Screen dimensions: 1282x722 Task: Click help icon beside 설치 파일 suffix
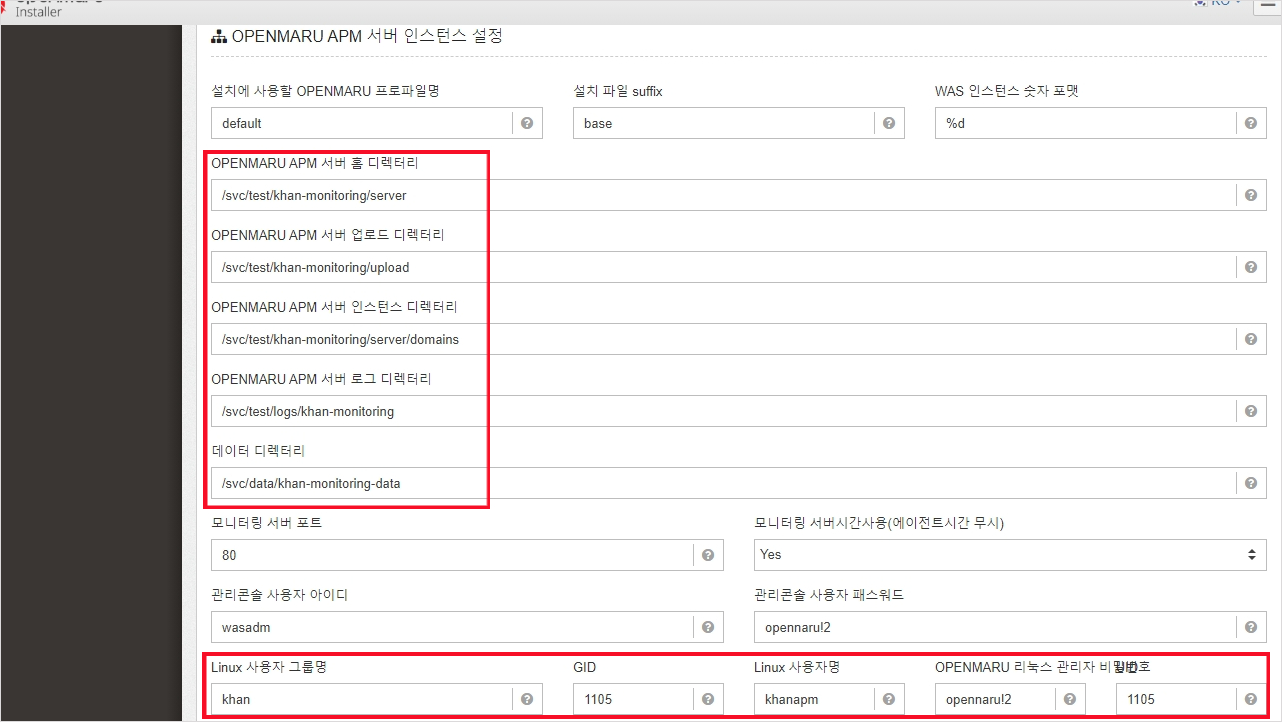[x=889, y=124]
